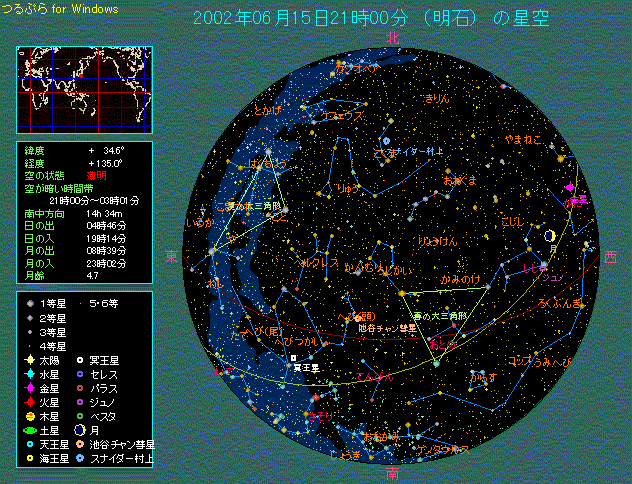Click the red Mars (火星) icon in the legend
Image resolution: width=632 pixels, height=484 pixels.
(30, 402)
